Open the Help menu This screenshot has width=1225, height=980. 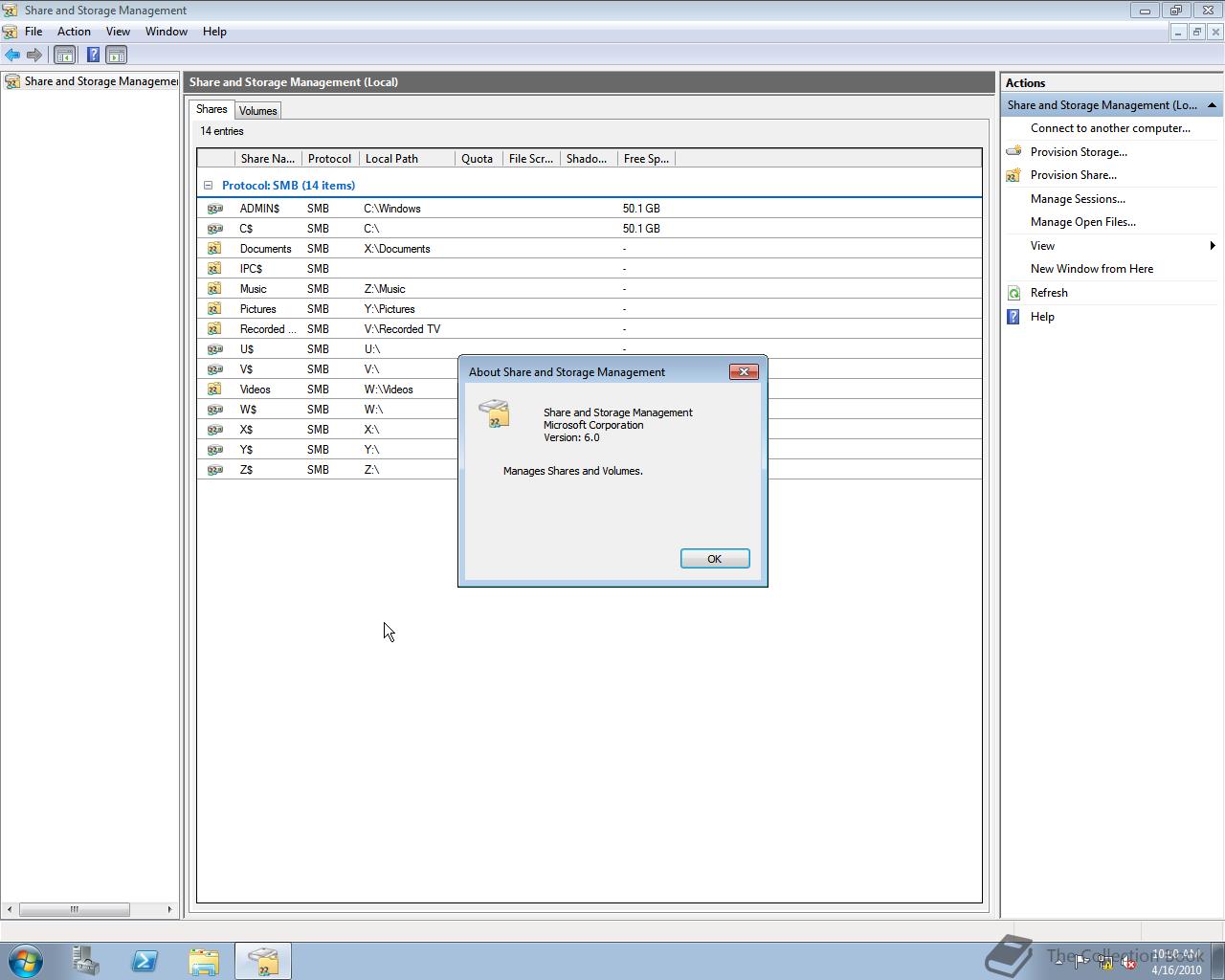214,32
